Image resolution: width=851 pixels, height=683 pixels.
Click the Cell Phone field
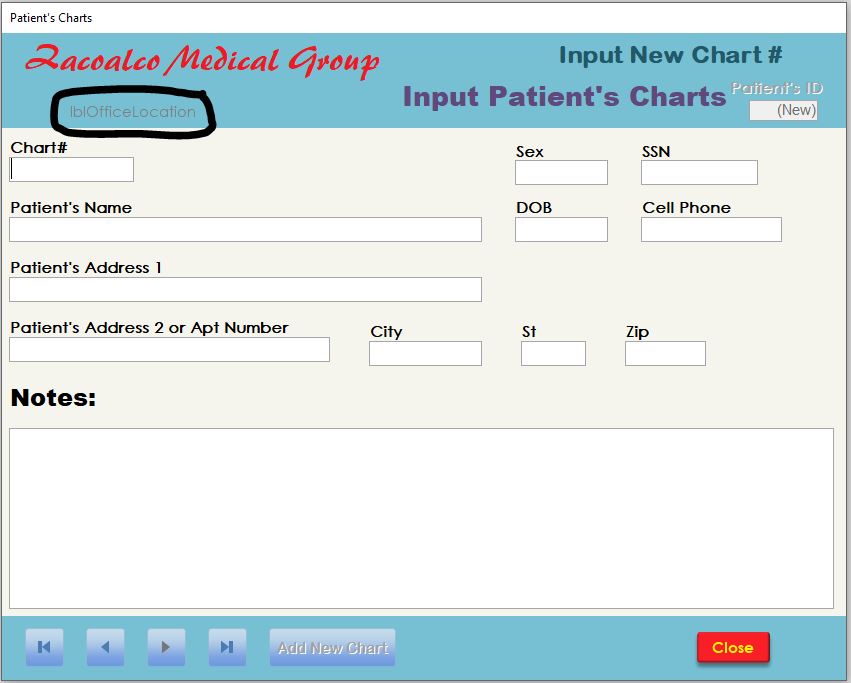[x=711, y=230]
